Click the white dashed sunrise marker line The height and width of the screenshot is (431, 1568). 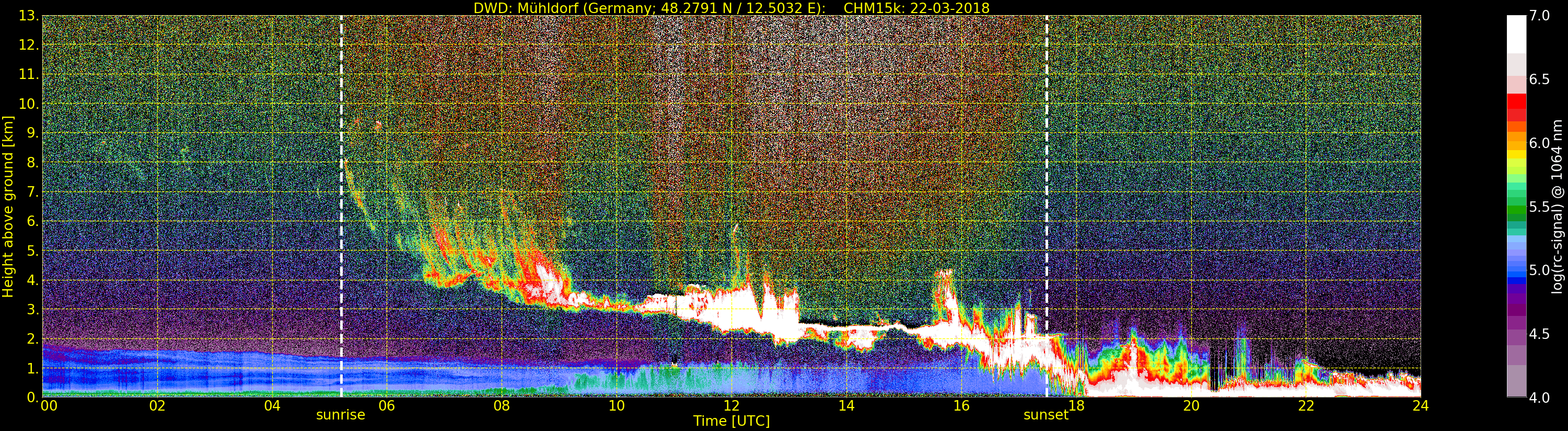(341, 206)
